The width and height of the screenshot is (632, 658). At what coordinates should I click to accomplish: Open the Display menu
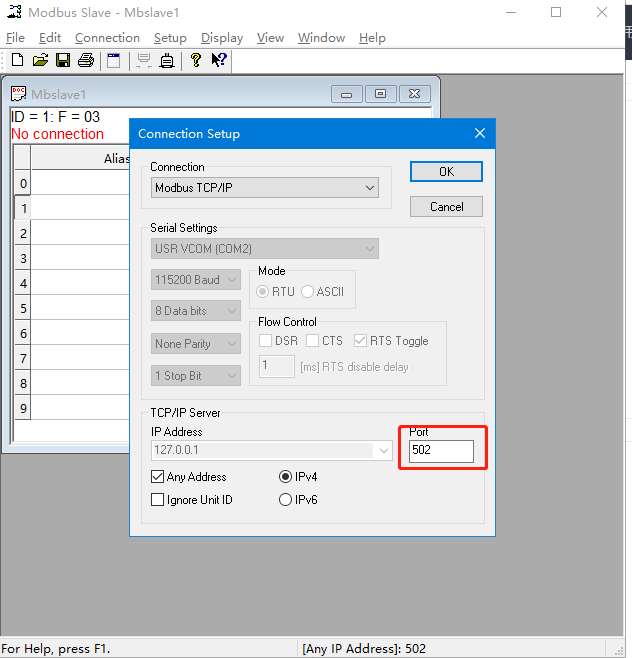point(221,38)
